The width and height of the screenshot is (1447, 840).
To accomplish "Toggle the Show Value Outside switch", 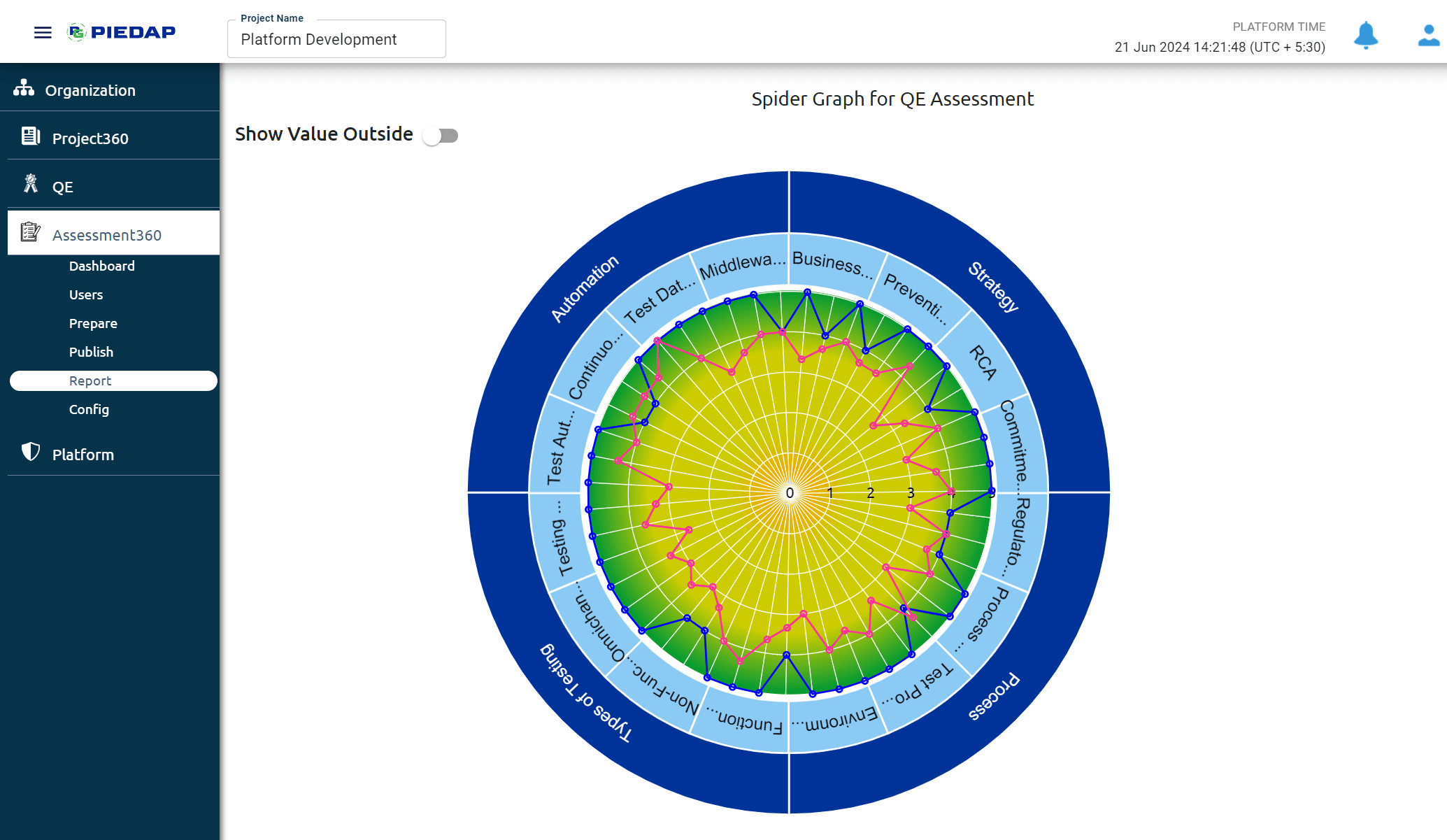I will tap(441, 136).
